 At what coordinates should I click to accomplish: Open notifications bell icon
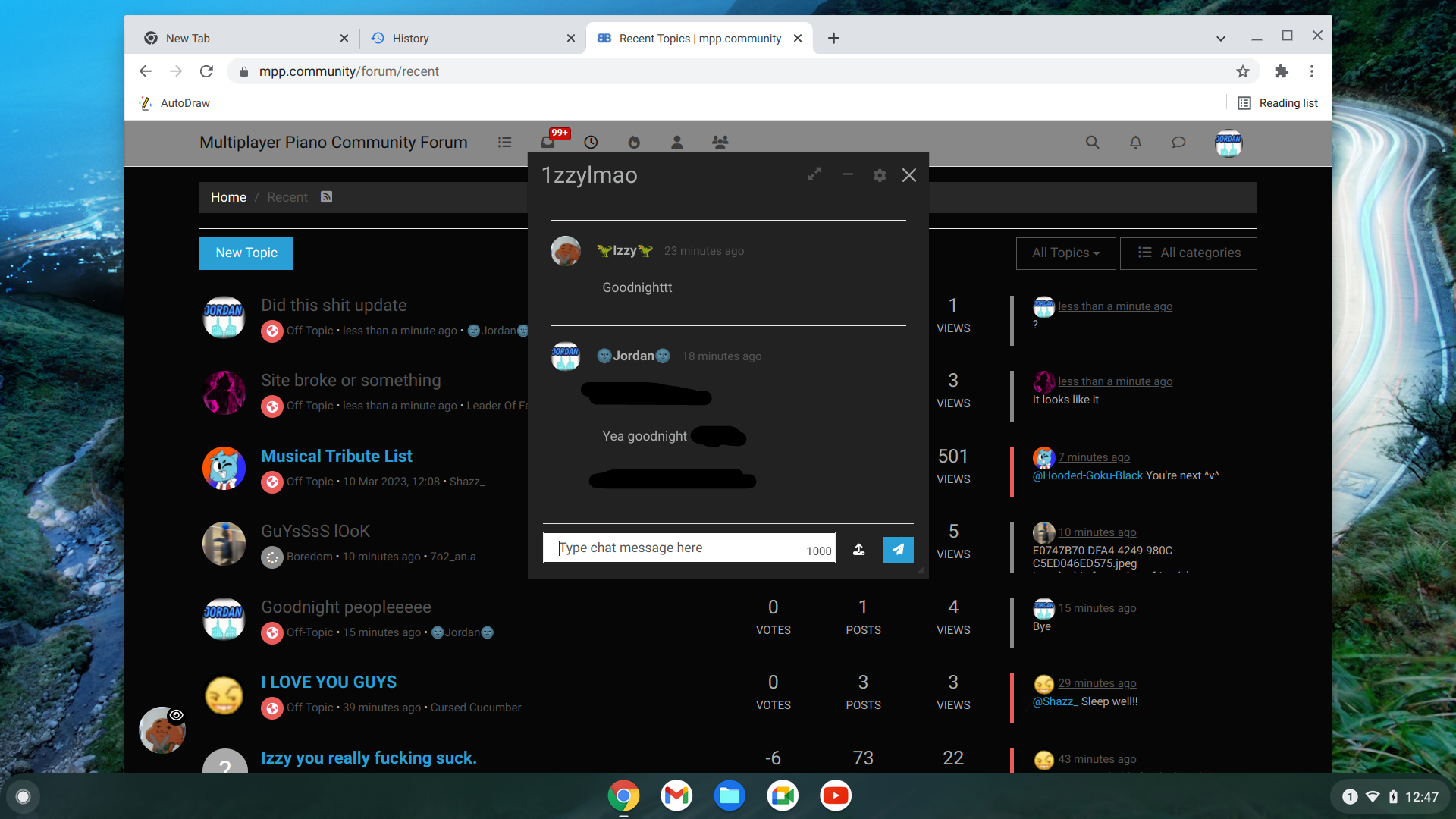(1135, 142)
